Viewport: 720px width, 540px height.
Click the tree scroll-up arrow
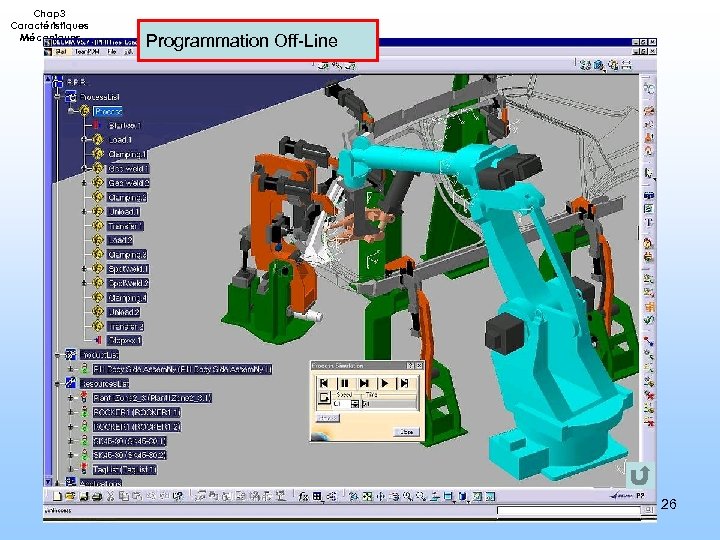tap(47, 79)
